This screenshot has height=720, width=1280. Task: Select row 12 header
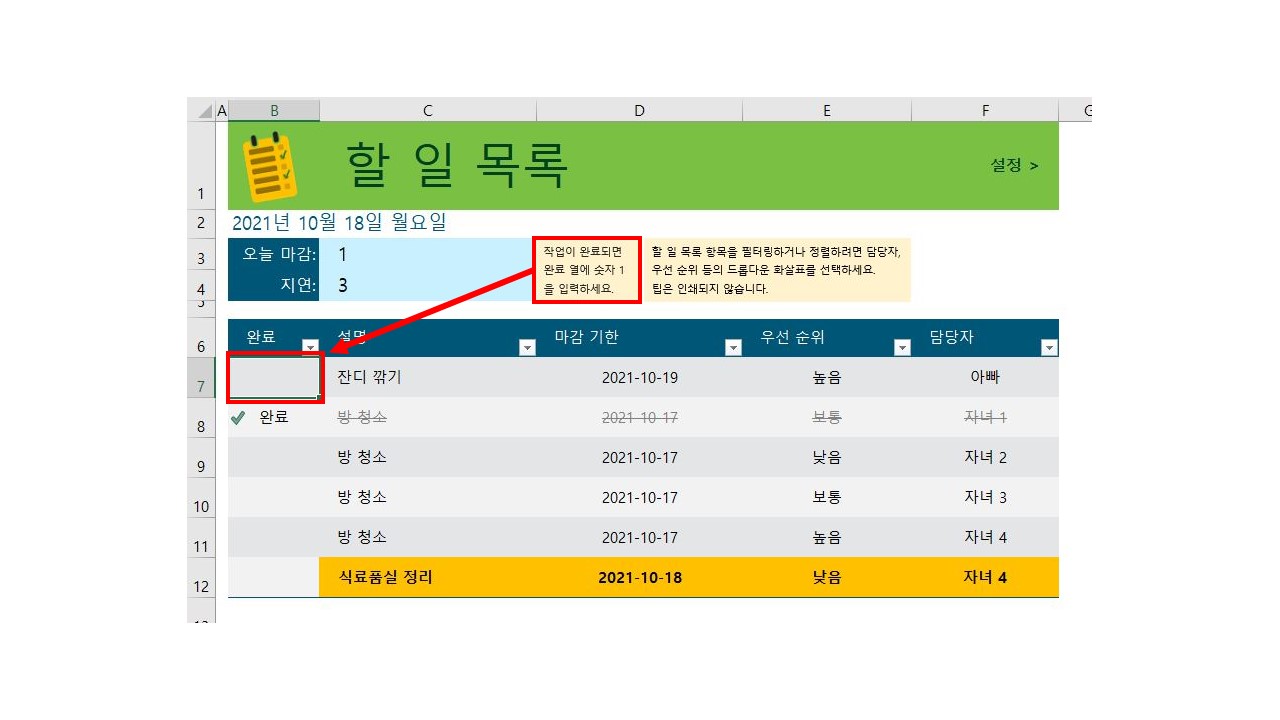[x=201, y=578]
